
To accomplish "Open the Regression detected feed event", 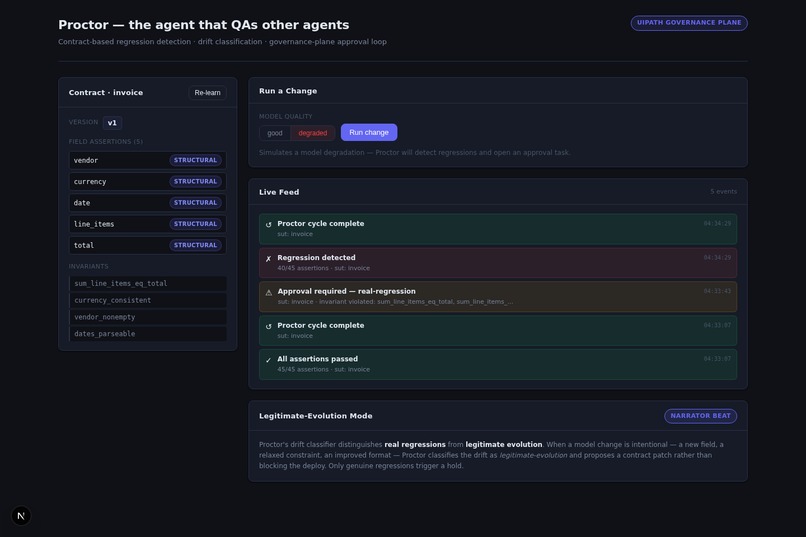I will pyautogui.click(x=498, y=263).
